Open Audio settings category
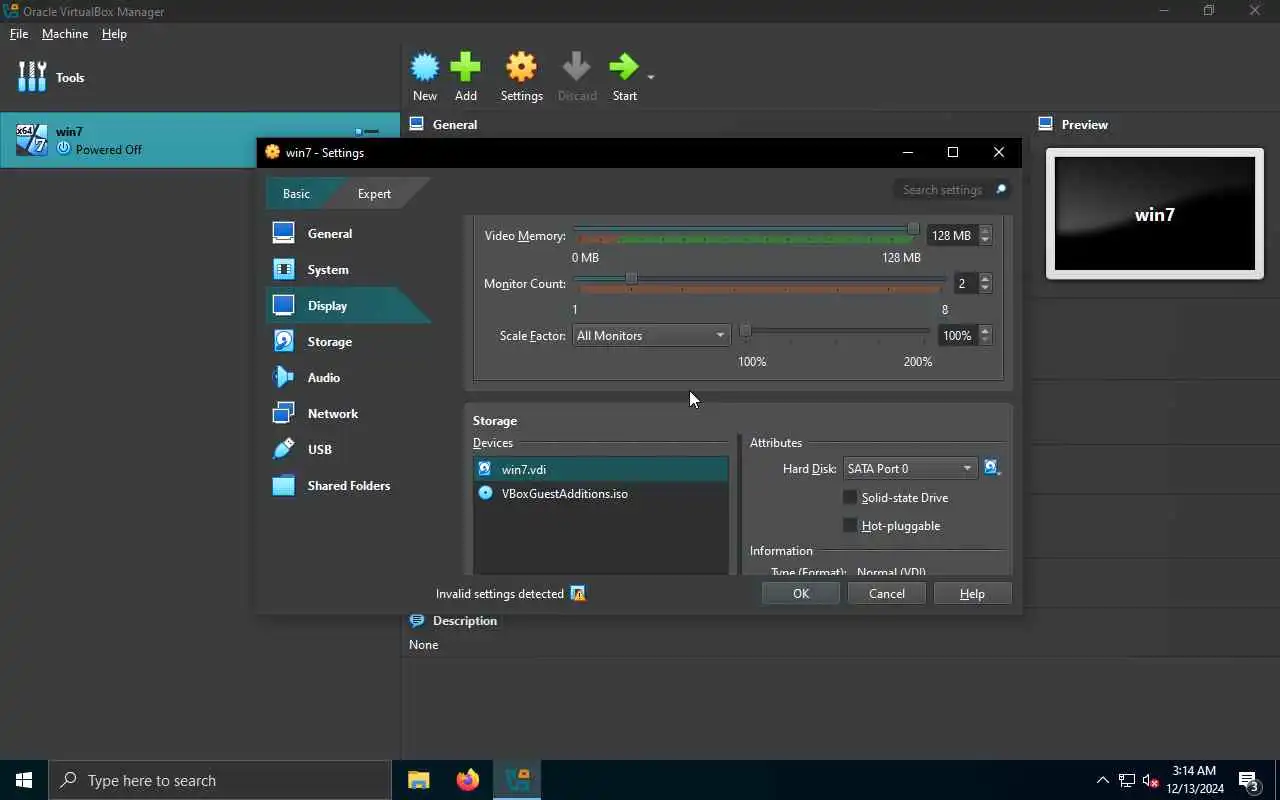The height and width of the screenshot is (800, 1280). click(x=348, y=377)
